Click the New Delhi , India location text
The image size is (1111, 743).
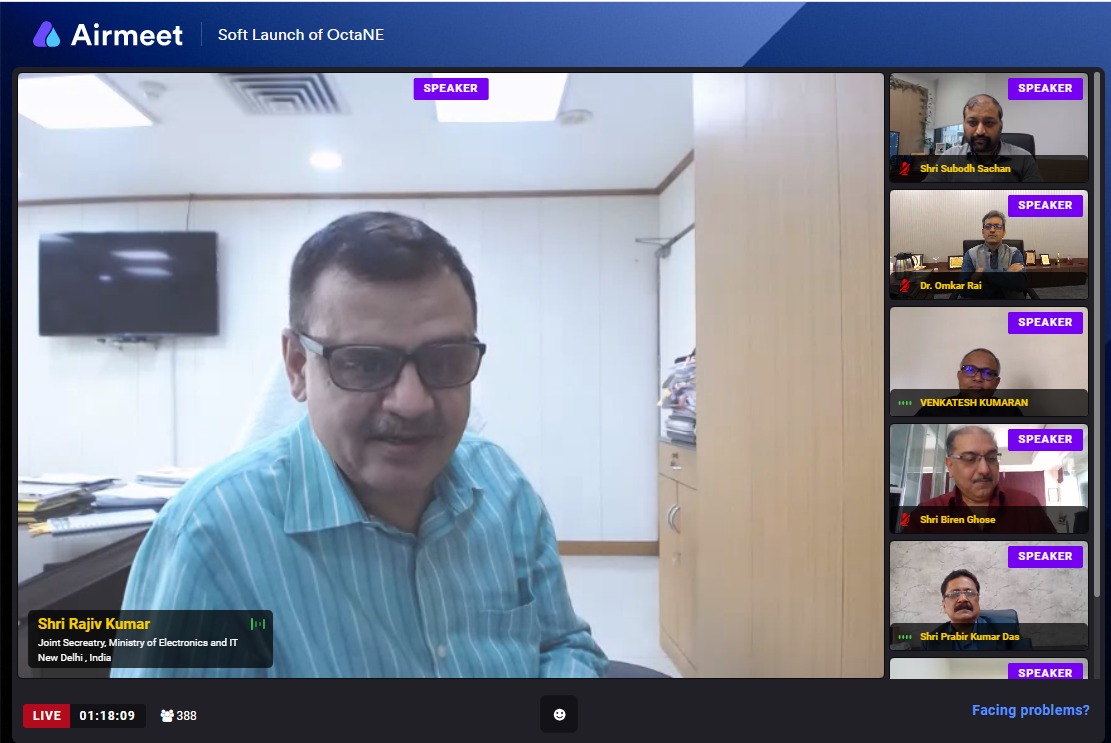74,657
